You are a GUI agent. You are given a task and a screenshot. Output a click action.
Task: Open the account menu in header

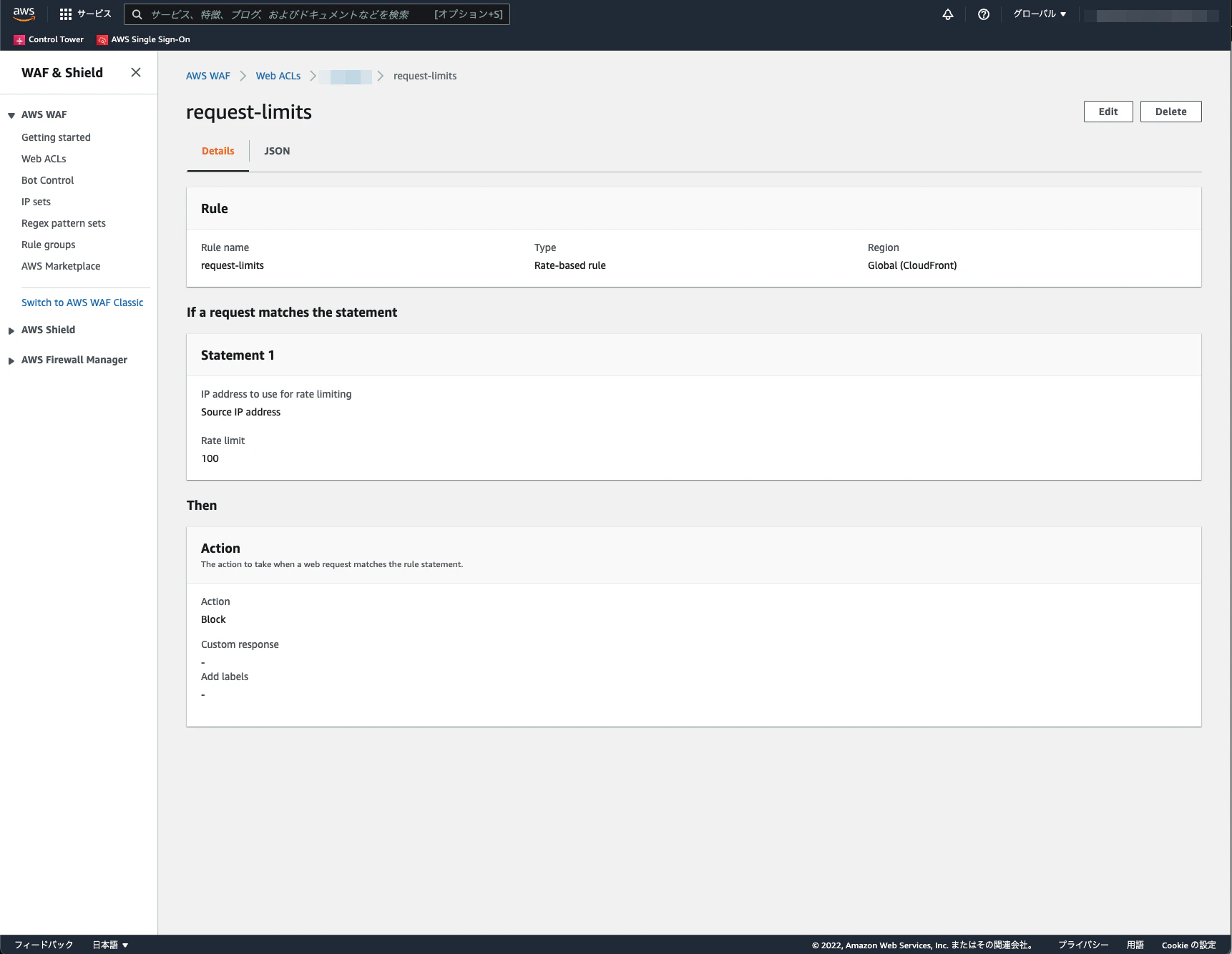pyautogui.click(x=1152, y=15)
